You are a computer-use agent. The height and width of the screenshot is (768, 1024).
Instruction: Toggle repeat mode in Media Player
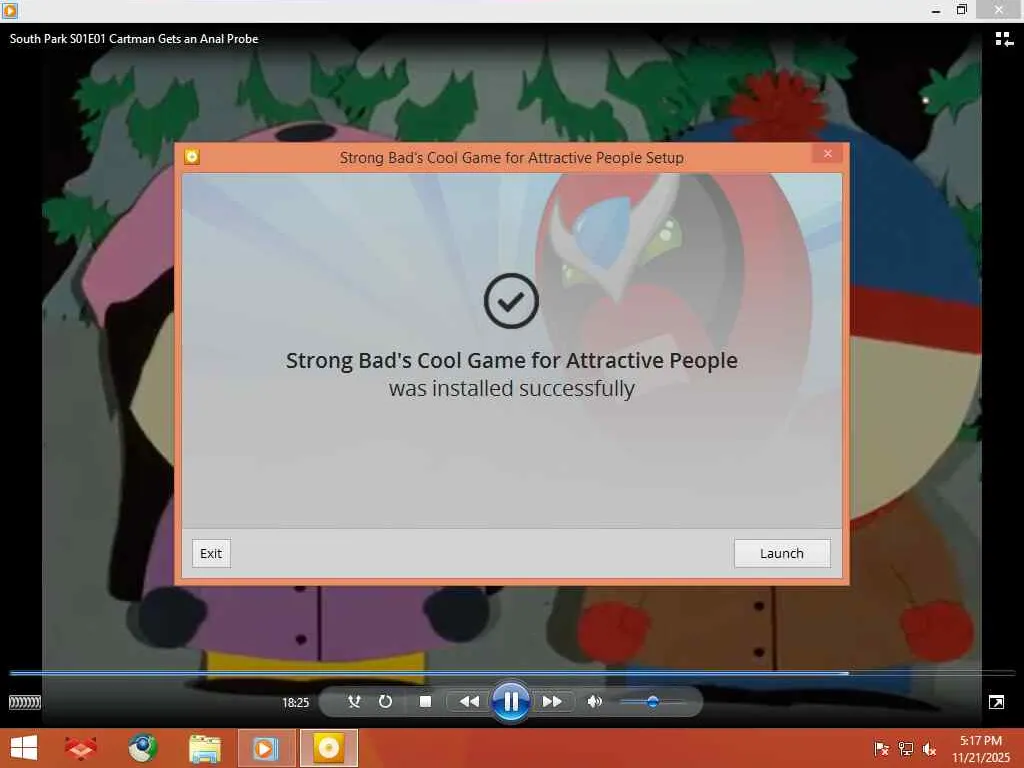tap(385, 701)
